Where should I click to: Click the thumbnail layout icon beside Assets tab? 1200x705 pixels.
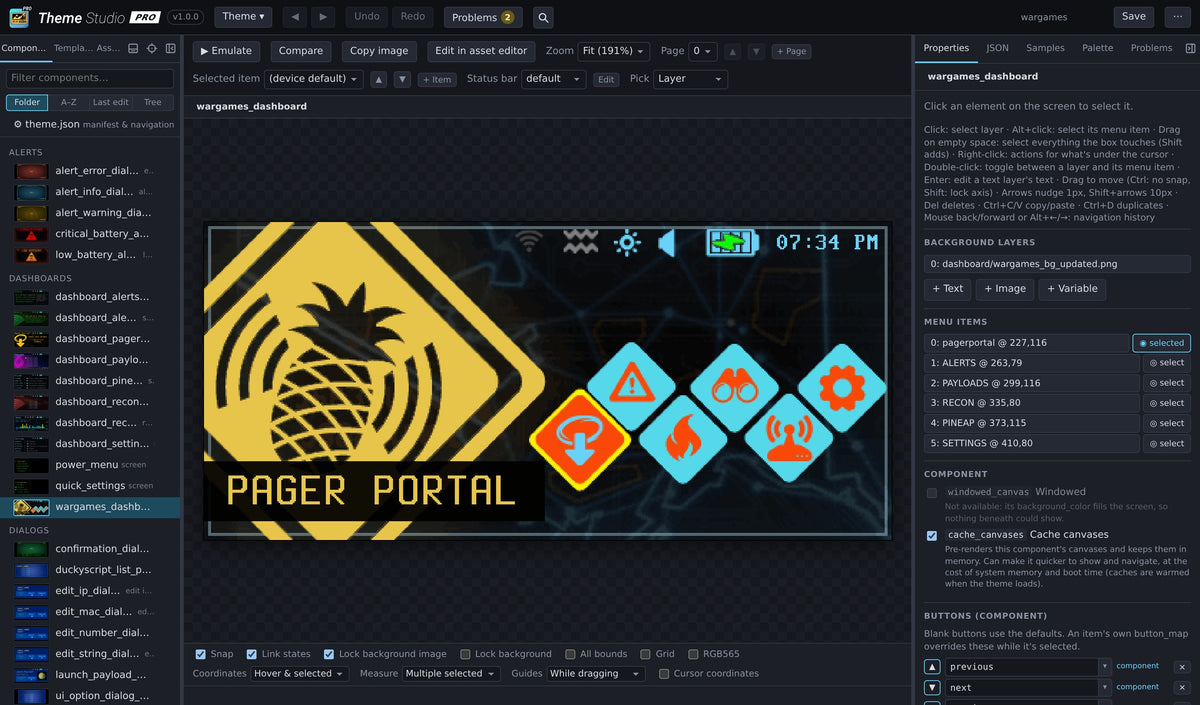click(x=133, y=48)
